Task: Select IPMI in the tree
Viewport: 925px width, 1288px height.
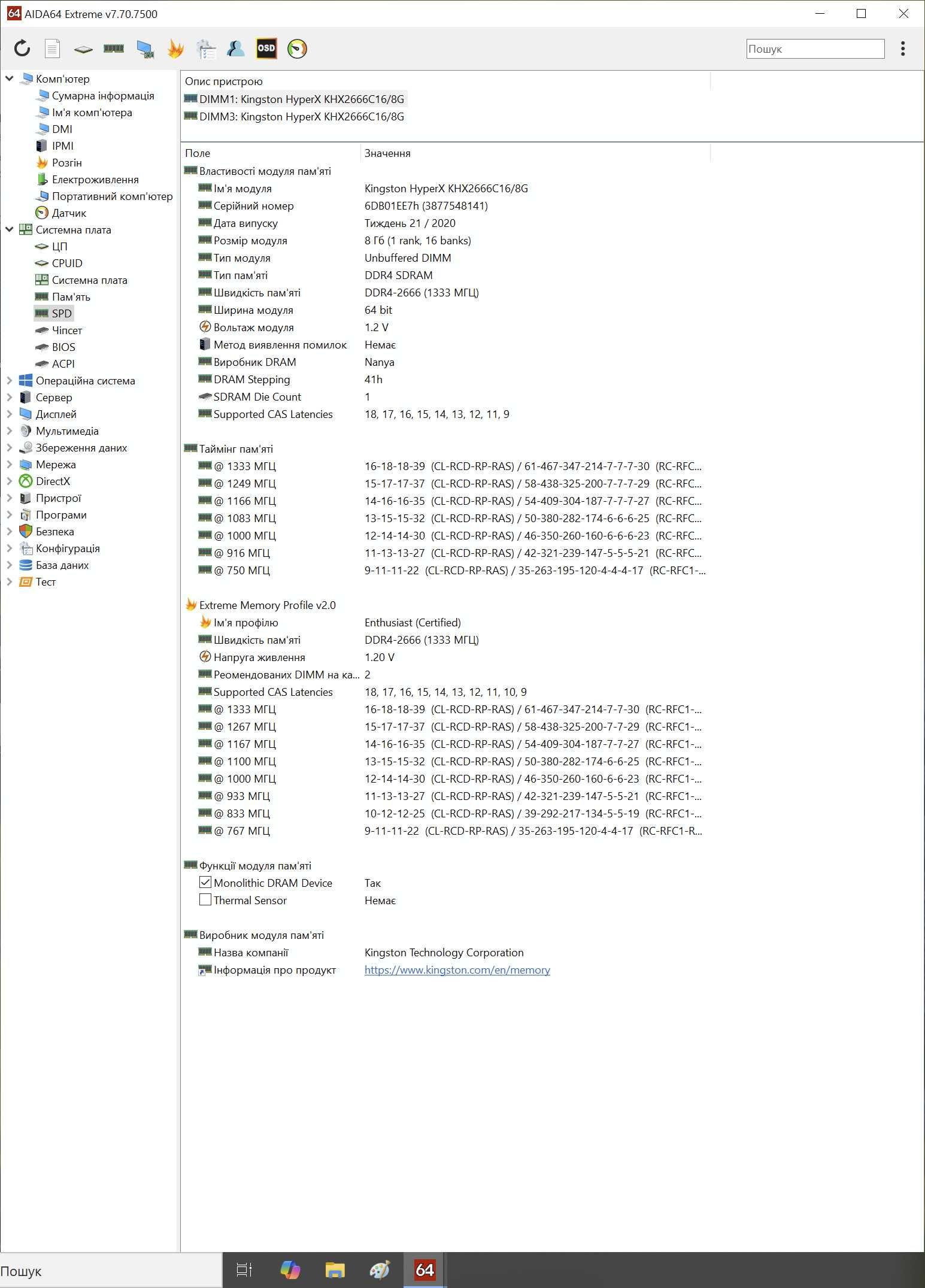Action: pos(63,146)
